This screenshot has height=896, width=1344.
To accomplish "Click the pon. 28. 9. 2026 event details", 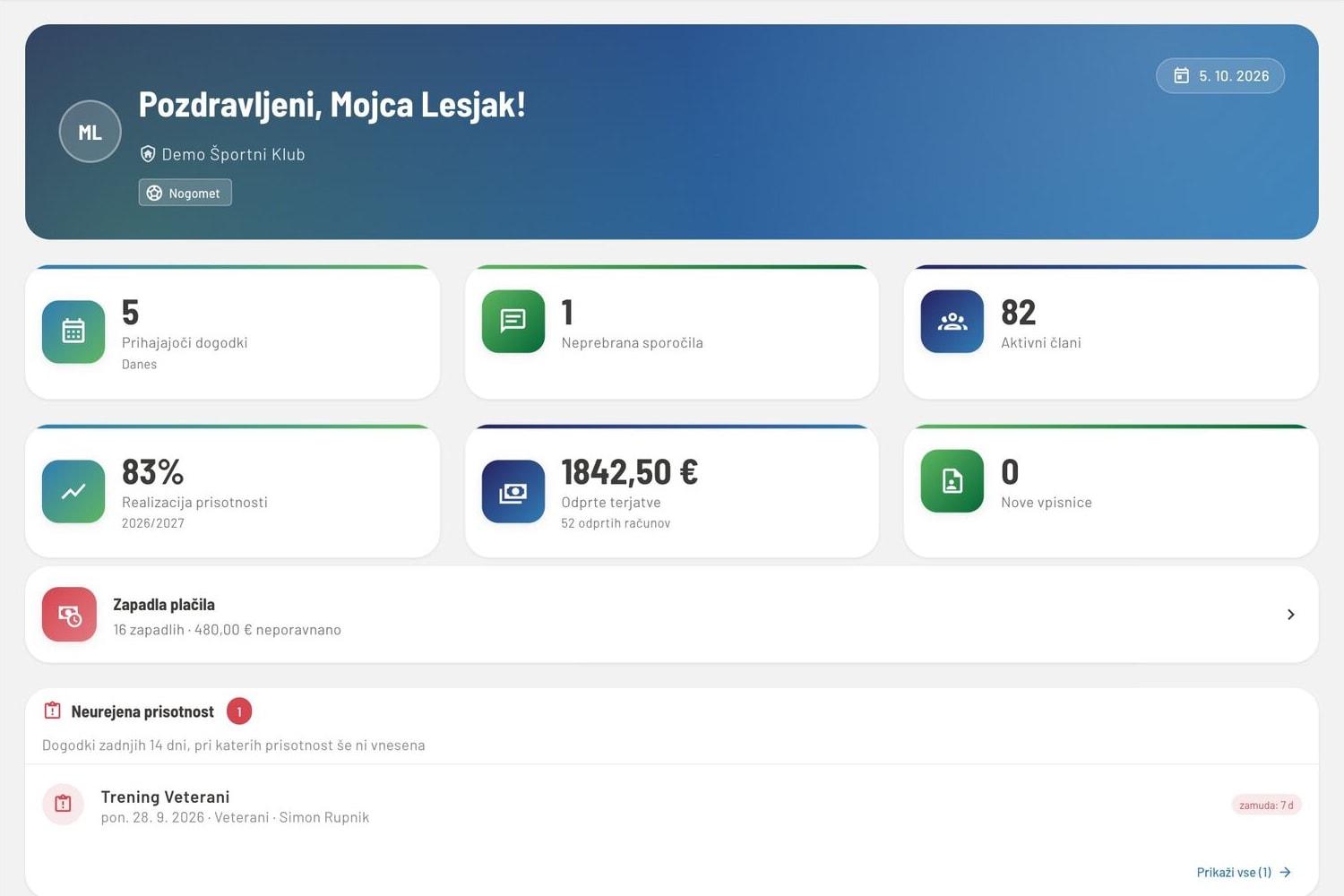I will 235,817.
